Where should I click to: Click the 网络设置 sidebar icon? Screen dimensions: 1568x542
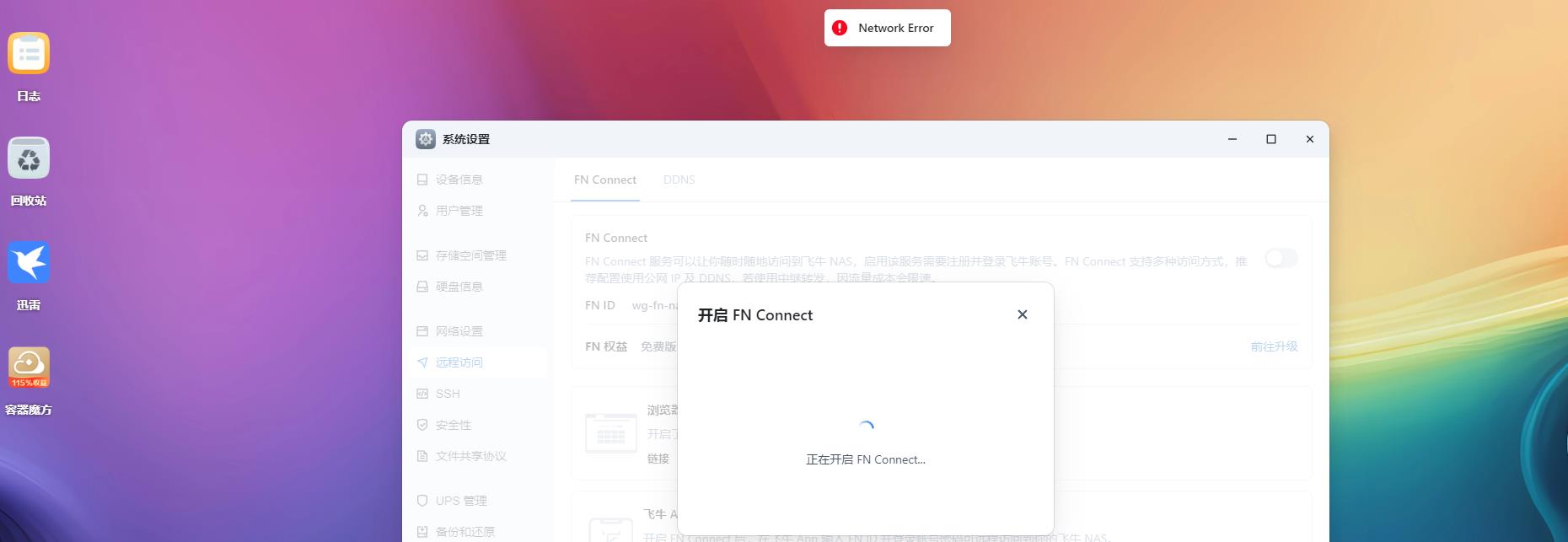tap(422, 331)
